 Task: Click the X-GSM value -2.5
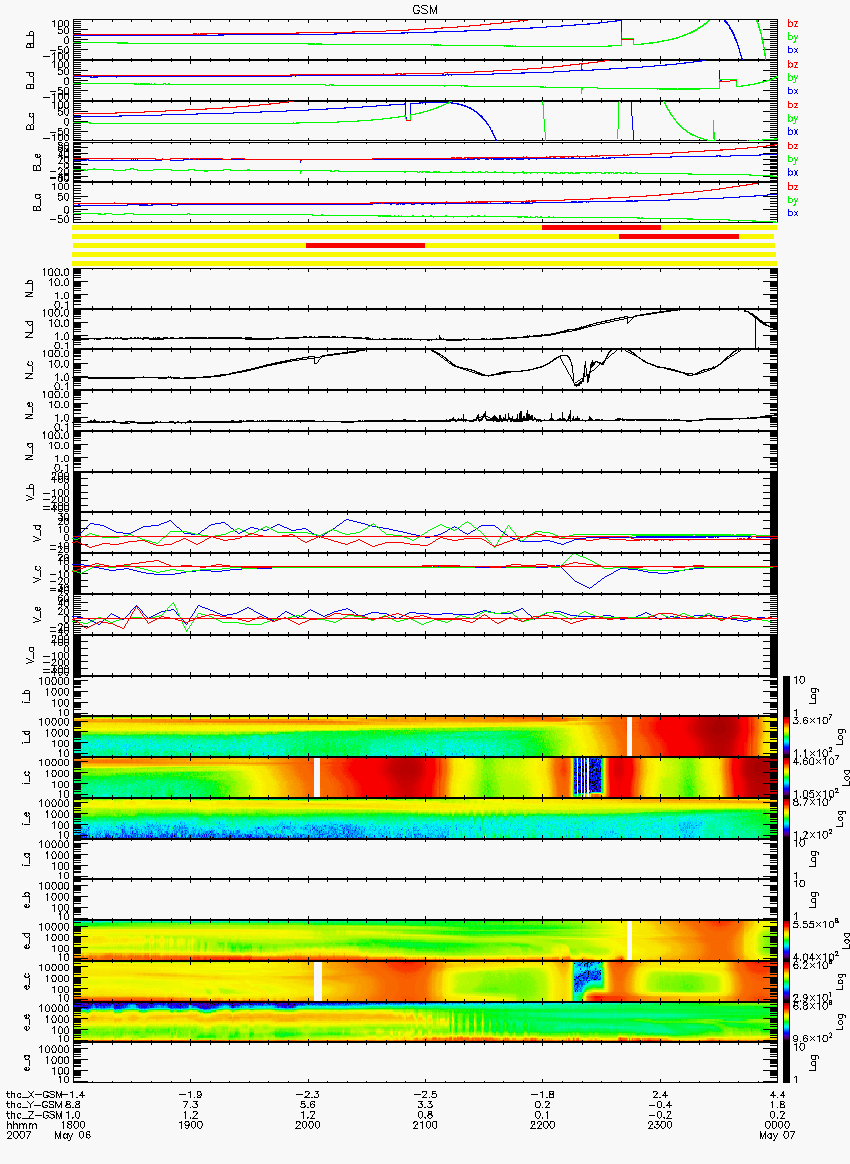425,1095
